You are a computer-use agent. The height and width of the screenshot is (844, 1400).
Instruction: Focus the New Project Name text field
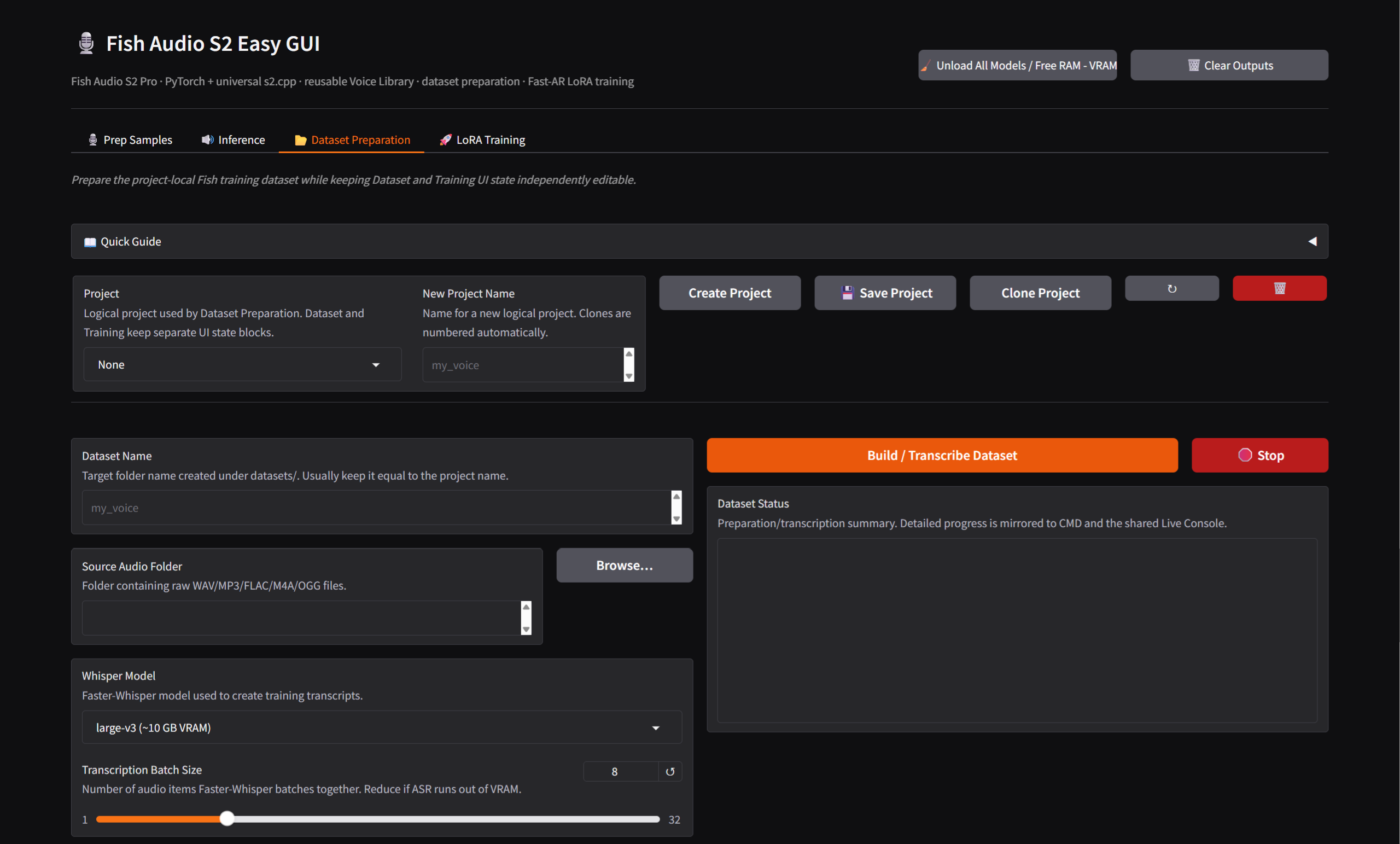523,365
